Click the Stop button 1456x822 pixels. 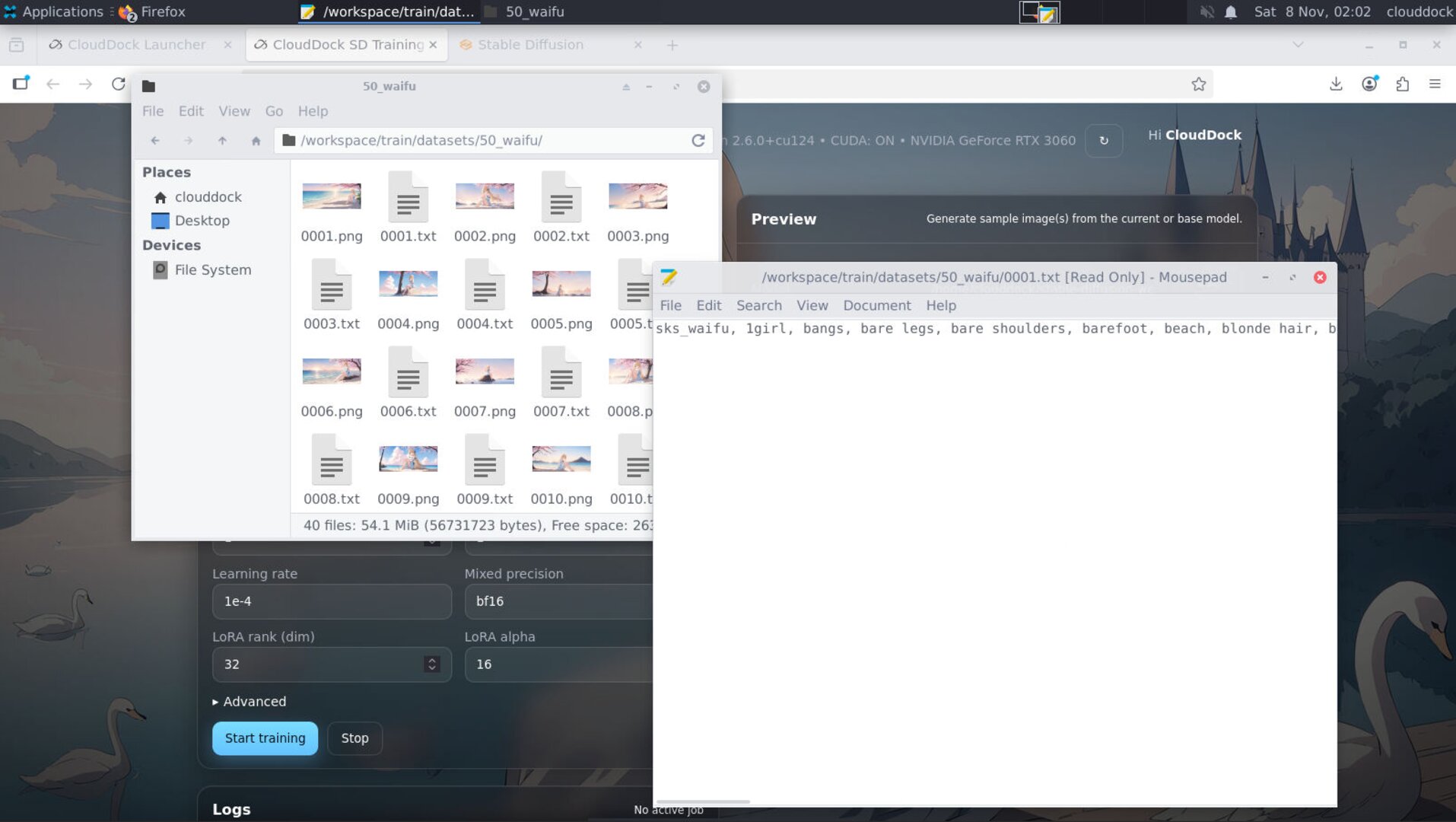[x=354, y=738]
